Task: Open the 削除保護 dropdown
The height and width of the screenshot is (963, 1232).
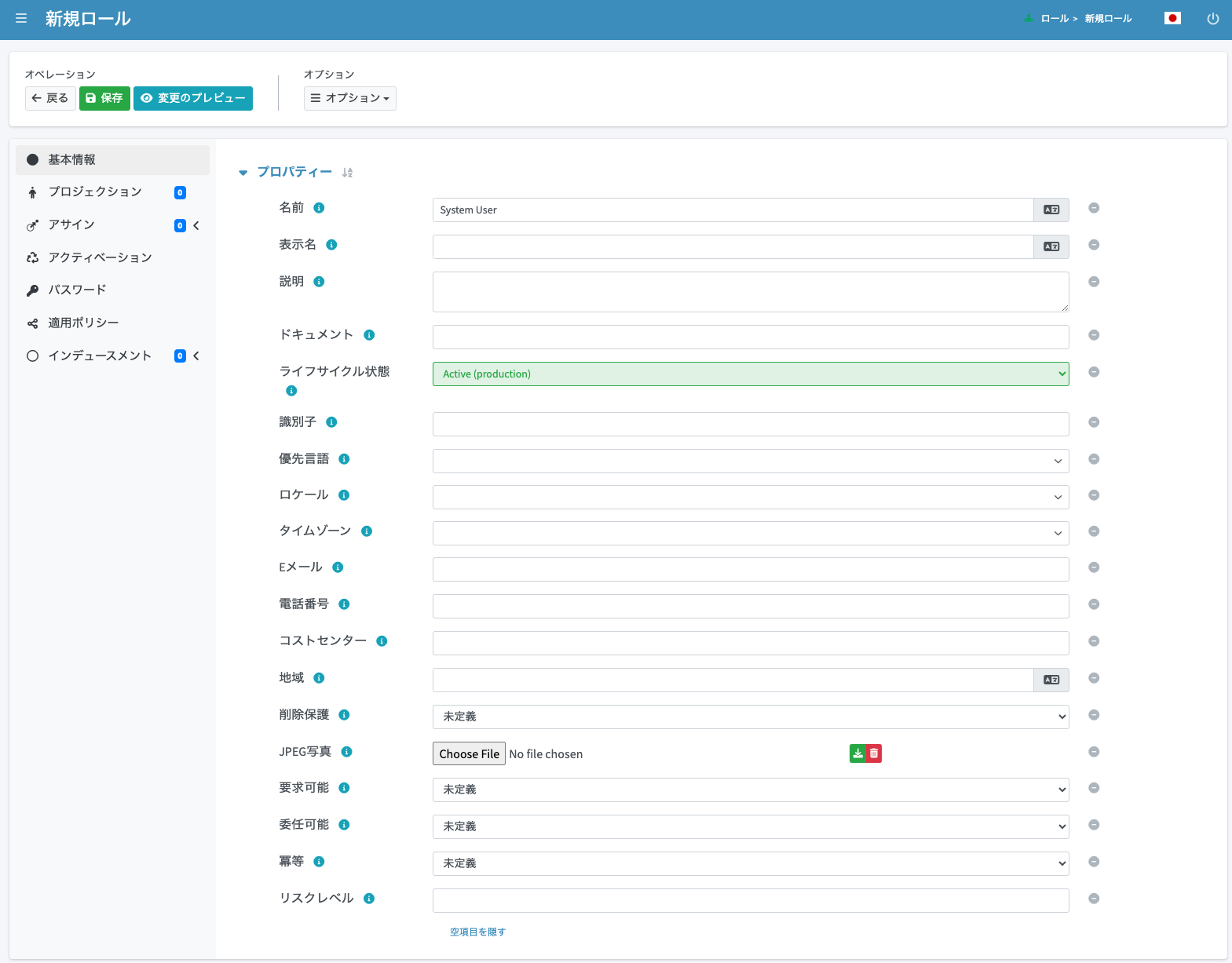Action: (x=751, y=717)
